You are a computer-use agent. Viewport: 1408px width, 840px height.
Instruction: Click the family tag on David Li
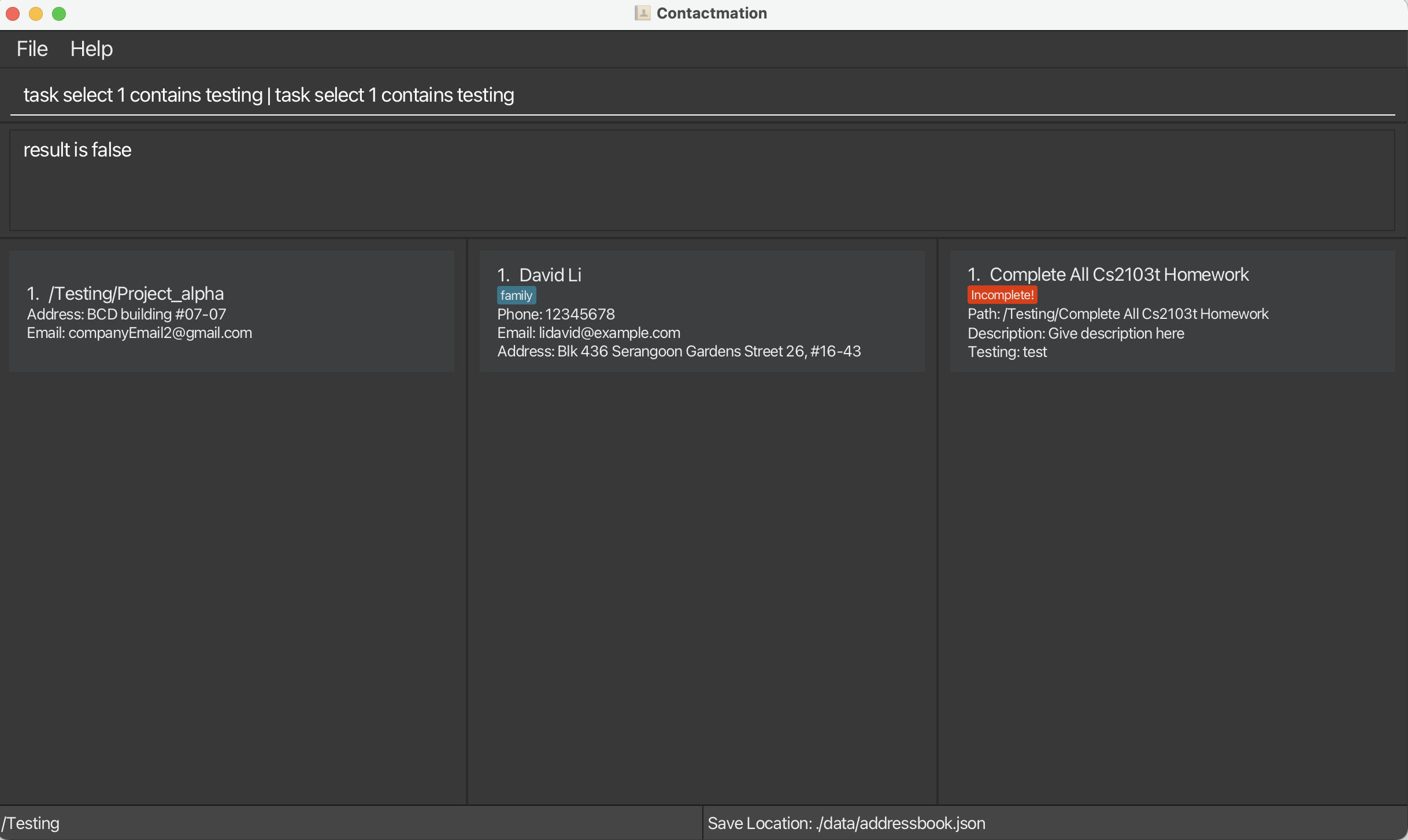(x=516, y=295)
